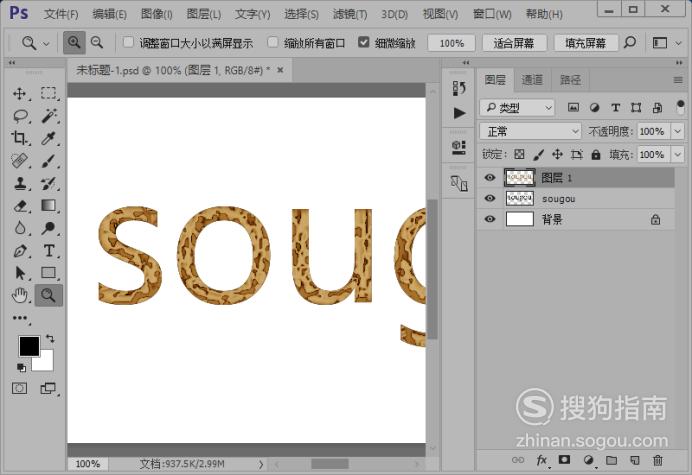Change the screen mode
Screen dimensions: 692x475
[48, 388]
